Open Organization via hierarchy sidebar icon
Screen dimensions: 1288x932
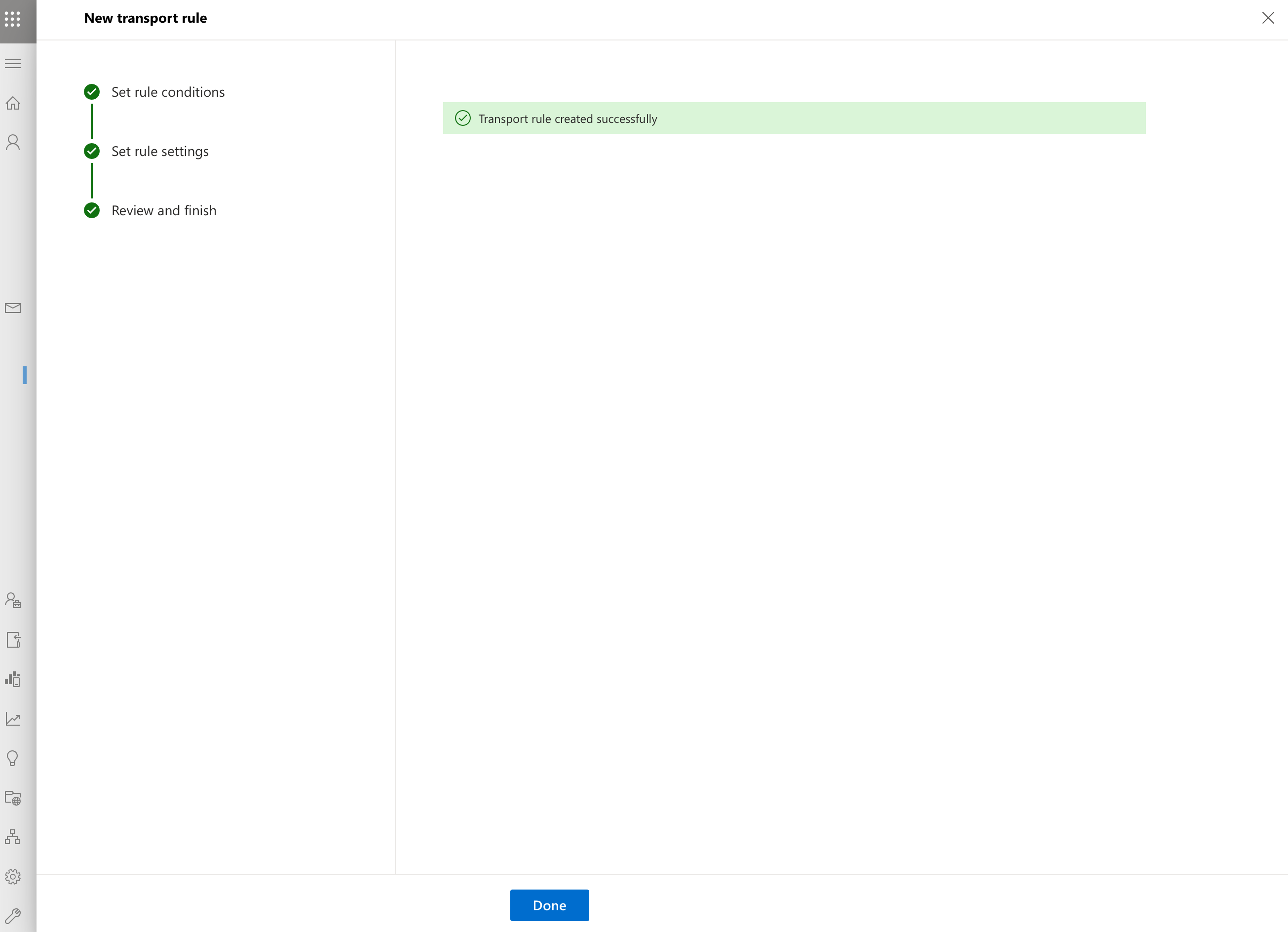[x=12, y=837]
